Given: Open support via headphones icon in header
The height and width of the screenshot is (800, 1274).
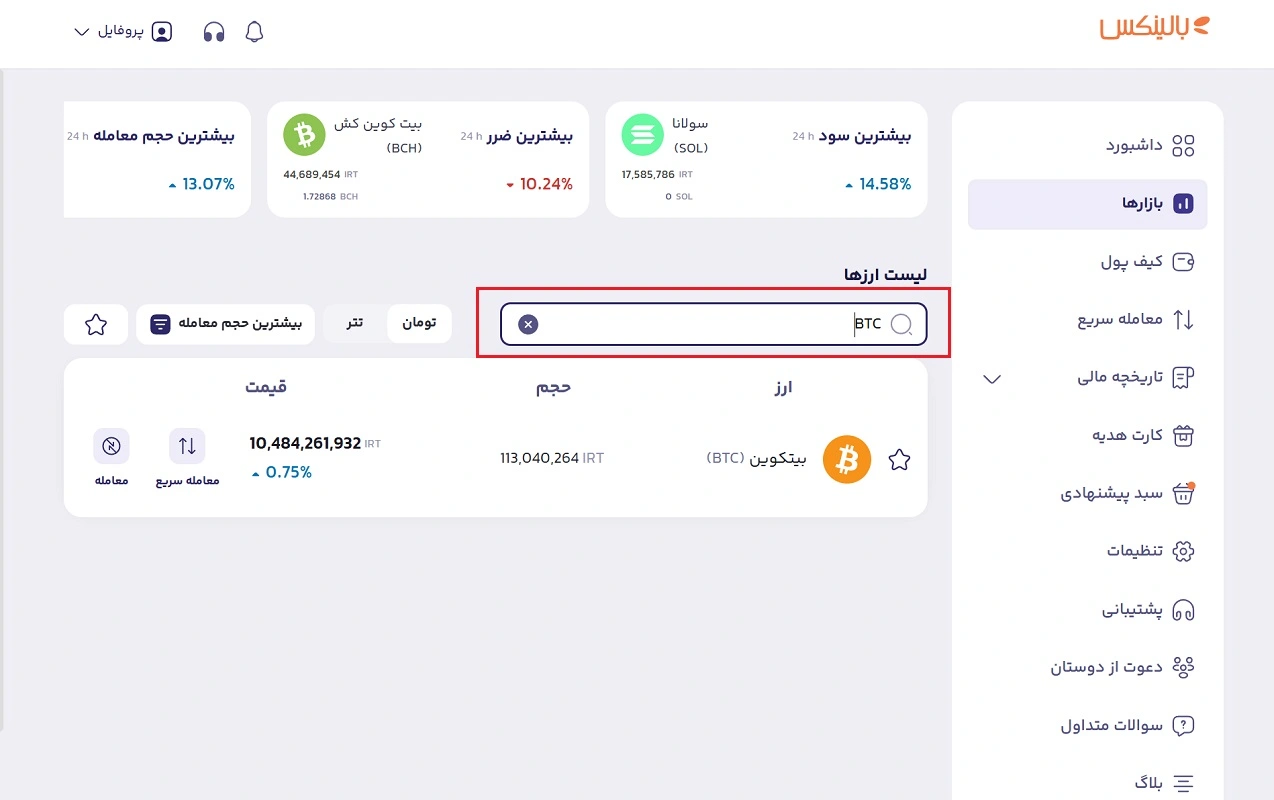Looking at the screenshot, I should tap(214, 32).
